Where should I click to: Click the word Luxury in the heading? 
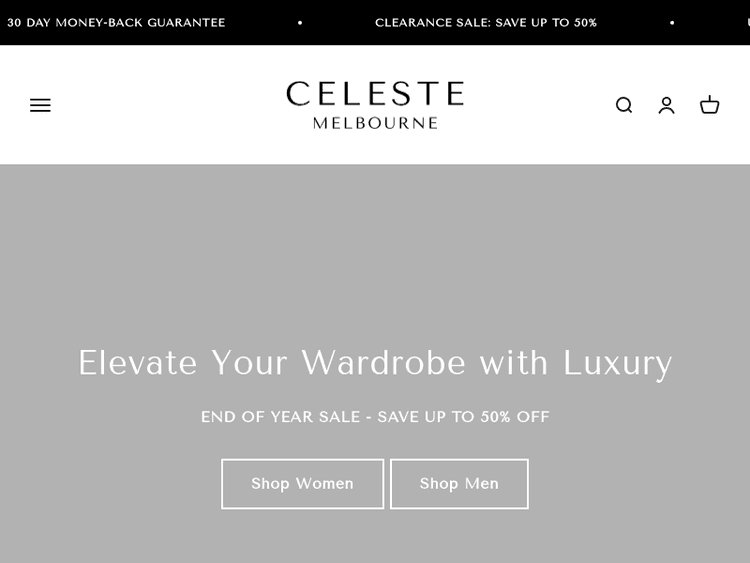click(x=617, y=362)
